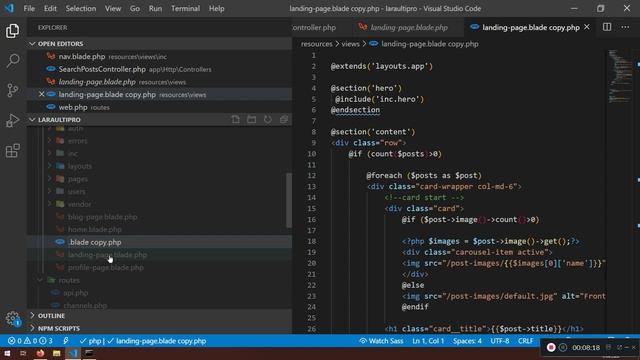This screenshot has width=640, height=360.
Task: Open the Extensions view
Action: pos(13,151)
